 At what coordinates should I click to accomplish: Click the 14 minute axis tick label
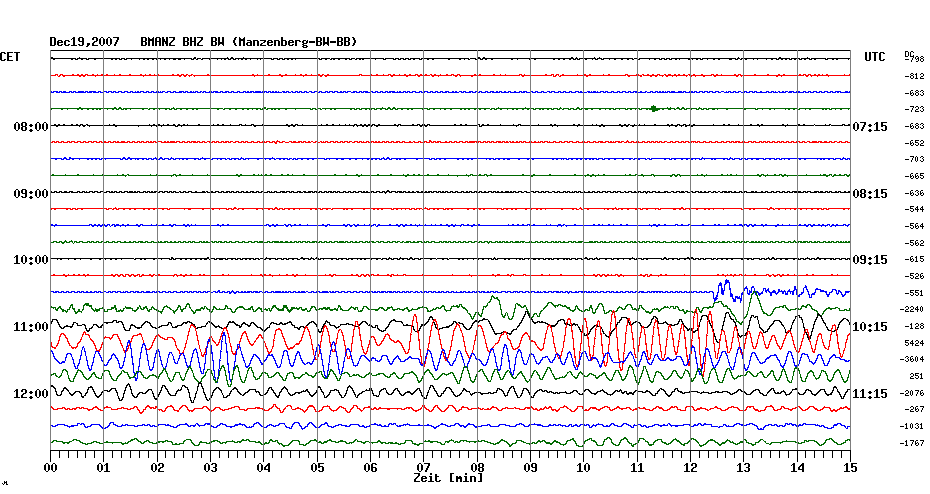797,468
